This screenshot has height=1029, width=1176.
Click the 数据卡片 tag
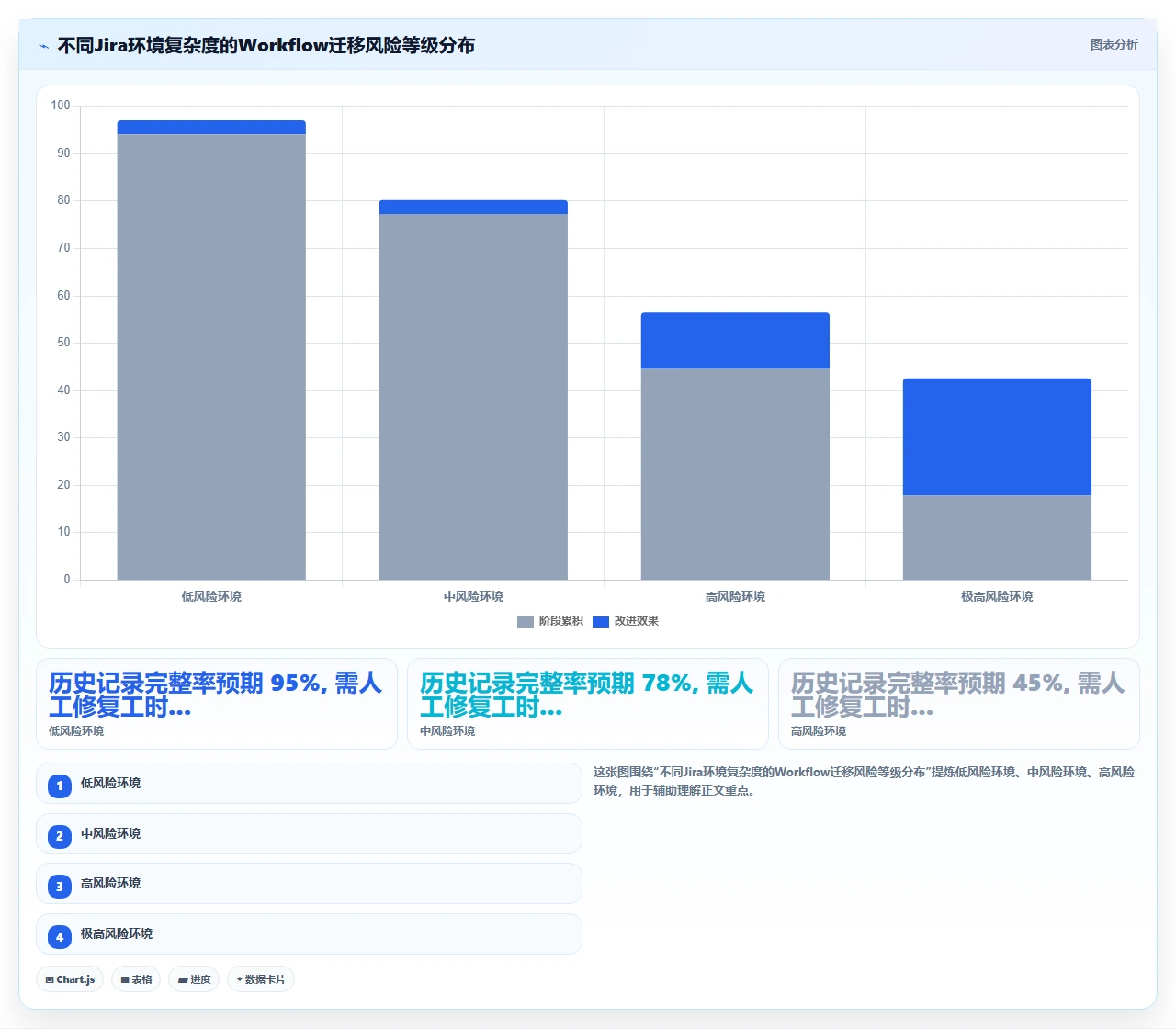pos(261,979)
